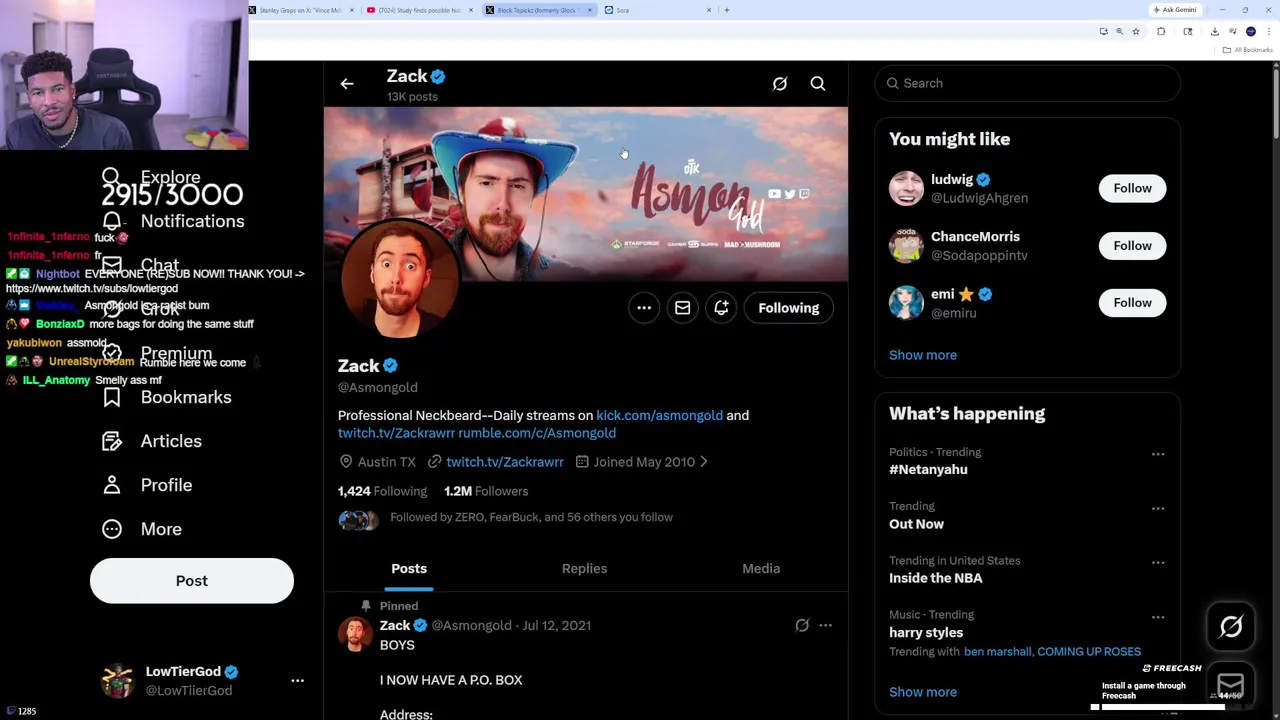The image size is (1280, 720).
Task: Follow ChanceMorris
Action: point(1132,245)
